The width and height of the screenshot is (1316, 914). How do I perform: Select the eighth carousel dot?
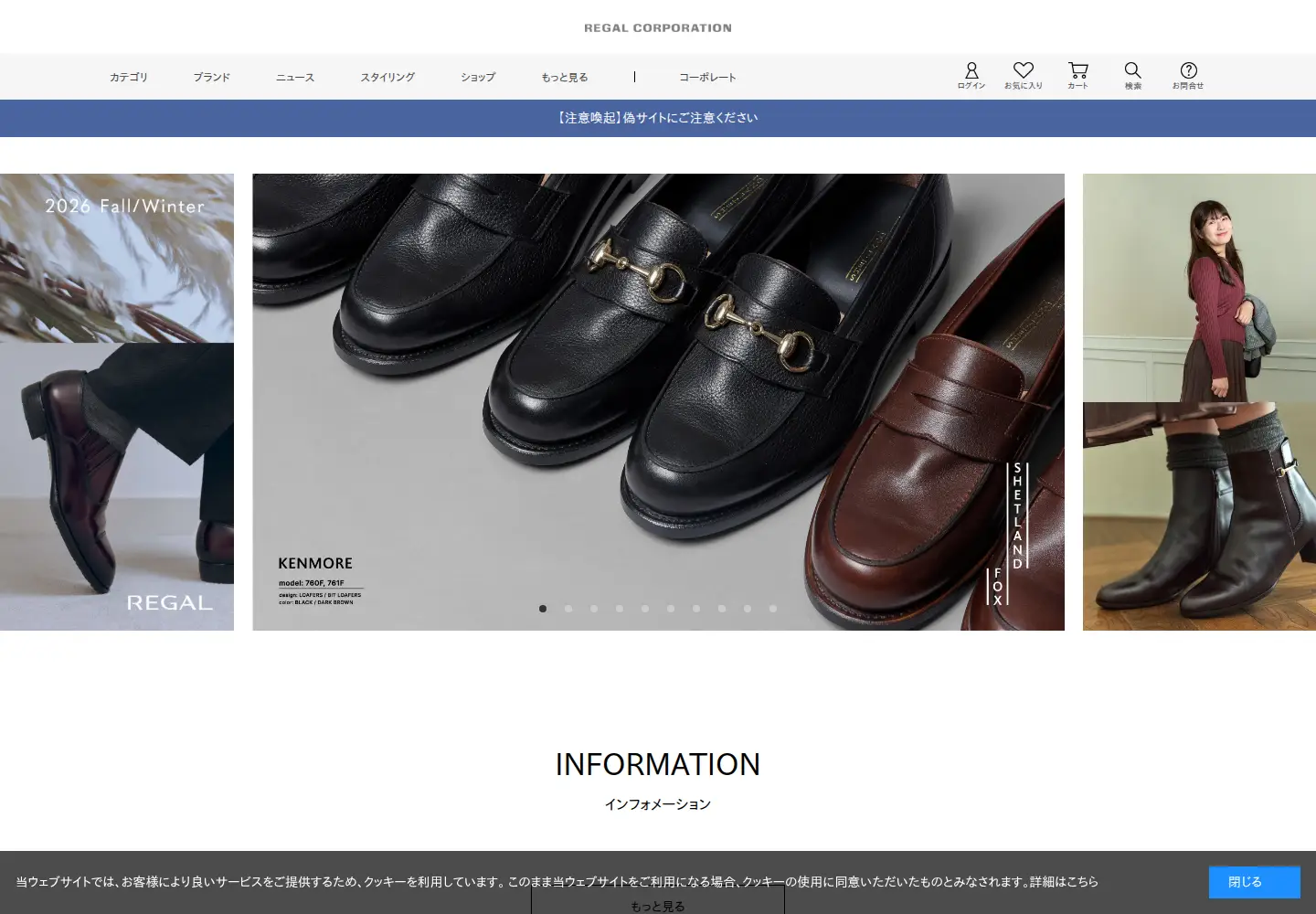point(722,609)
